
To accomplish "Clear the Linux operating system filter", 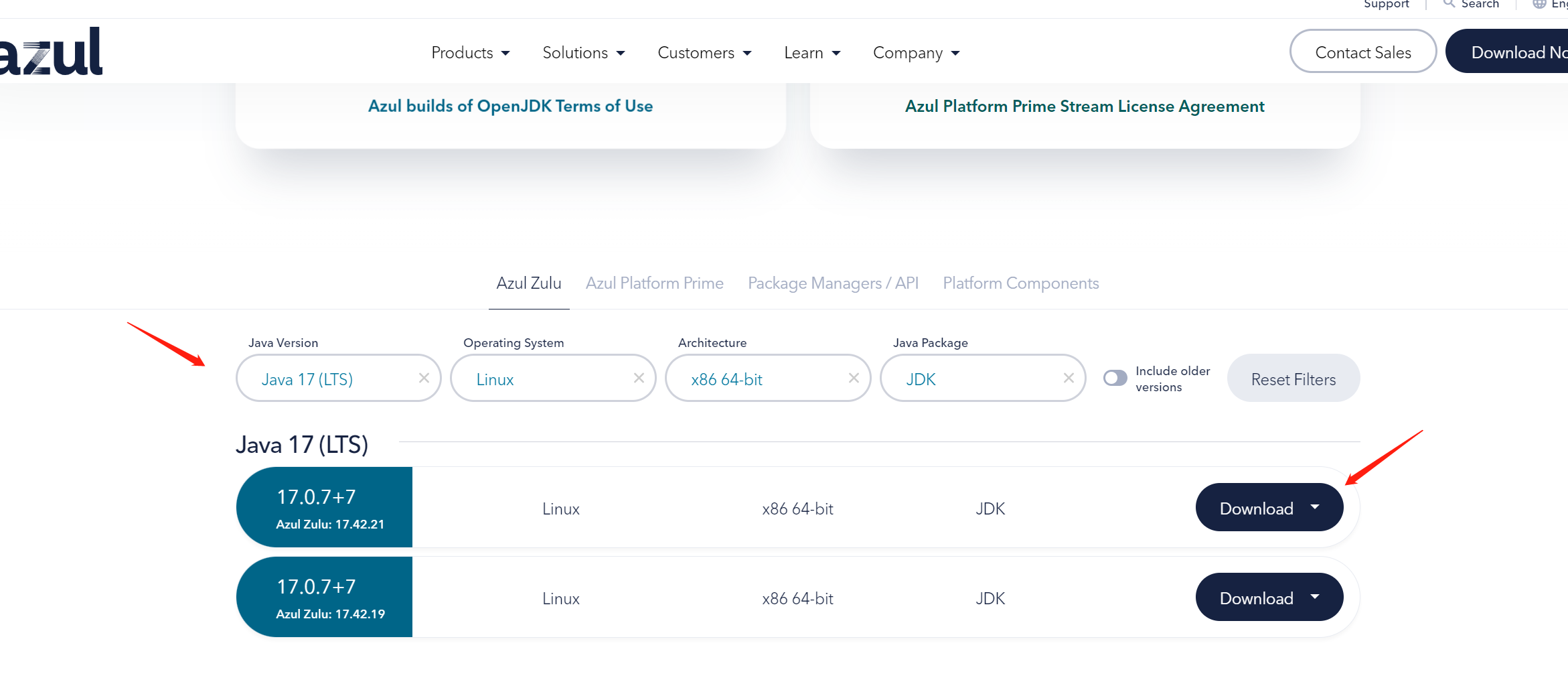I will pos(639,379).
